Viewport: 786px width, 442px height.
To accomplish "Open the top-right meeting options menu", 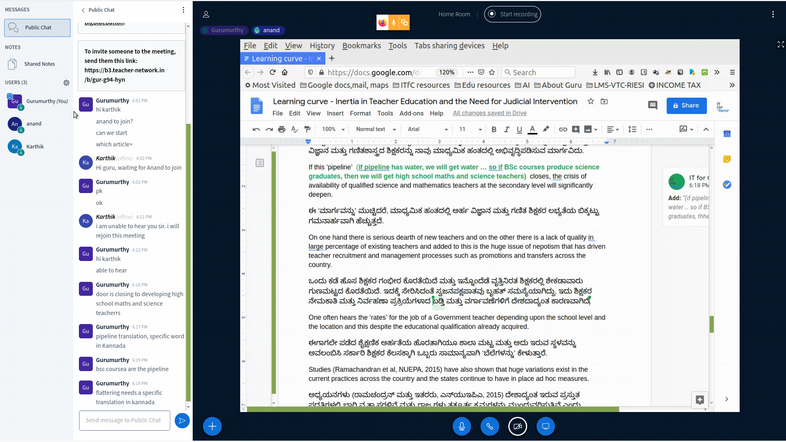I will (773, 14).
